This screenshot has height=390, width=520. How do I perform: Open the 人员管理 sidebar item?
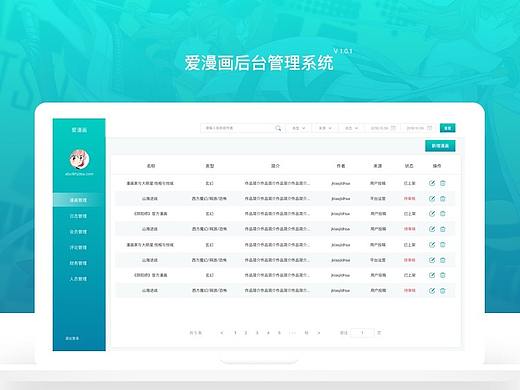click(x=79, y=279)
